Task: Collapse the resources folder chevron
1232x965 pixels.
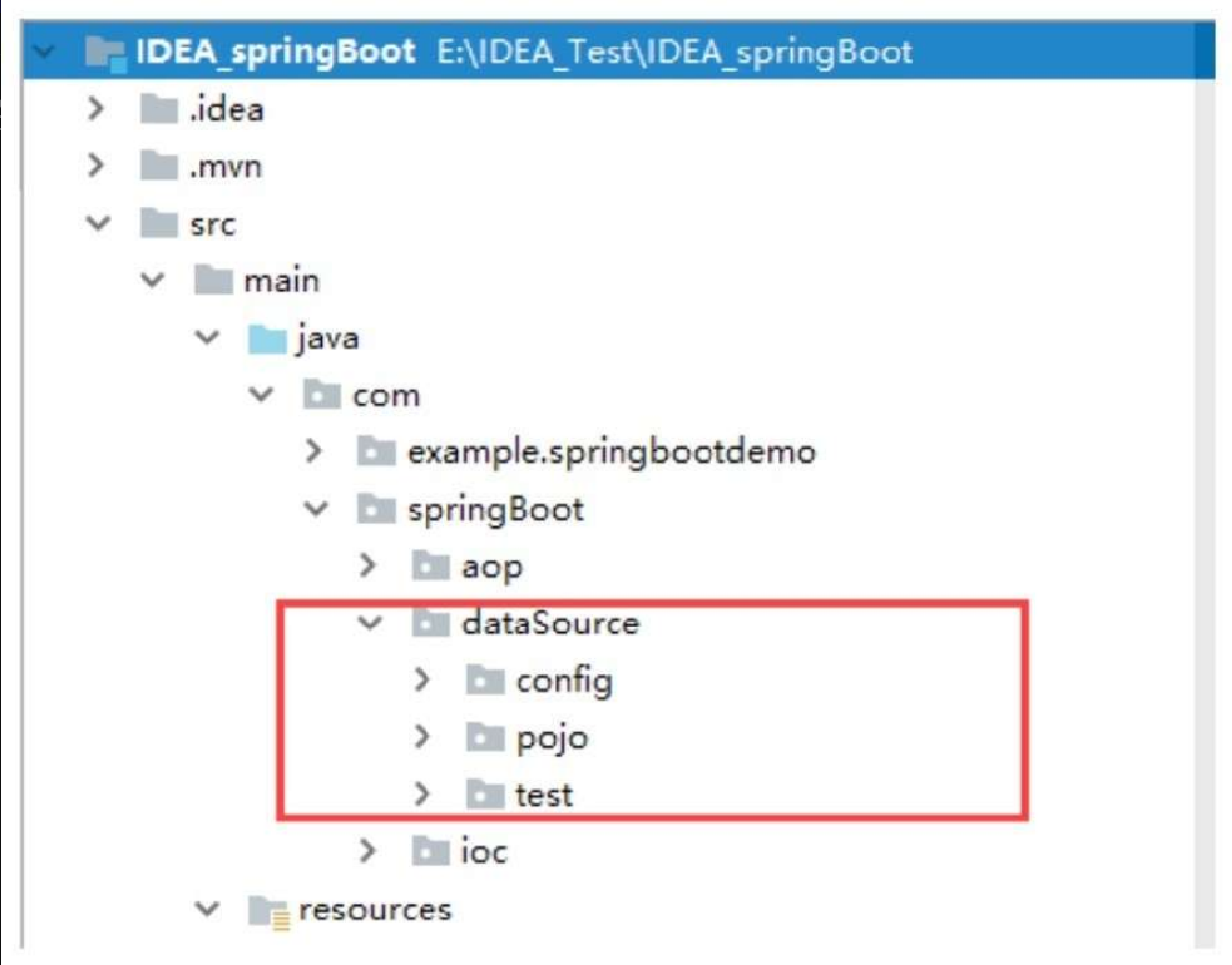Action: click(x=207, y=908)
